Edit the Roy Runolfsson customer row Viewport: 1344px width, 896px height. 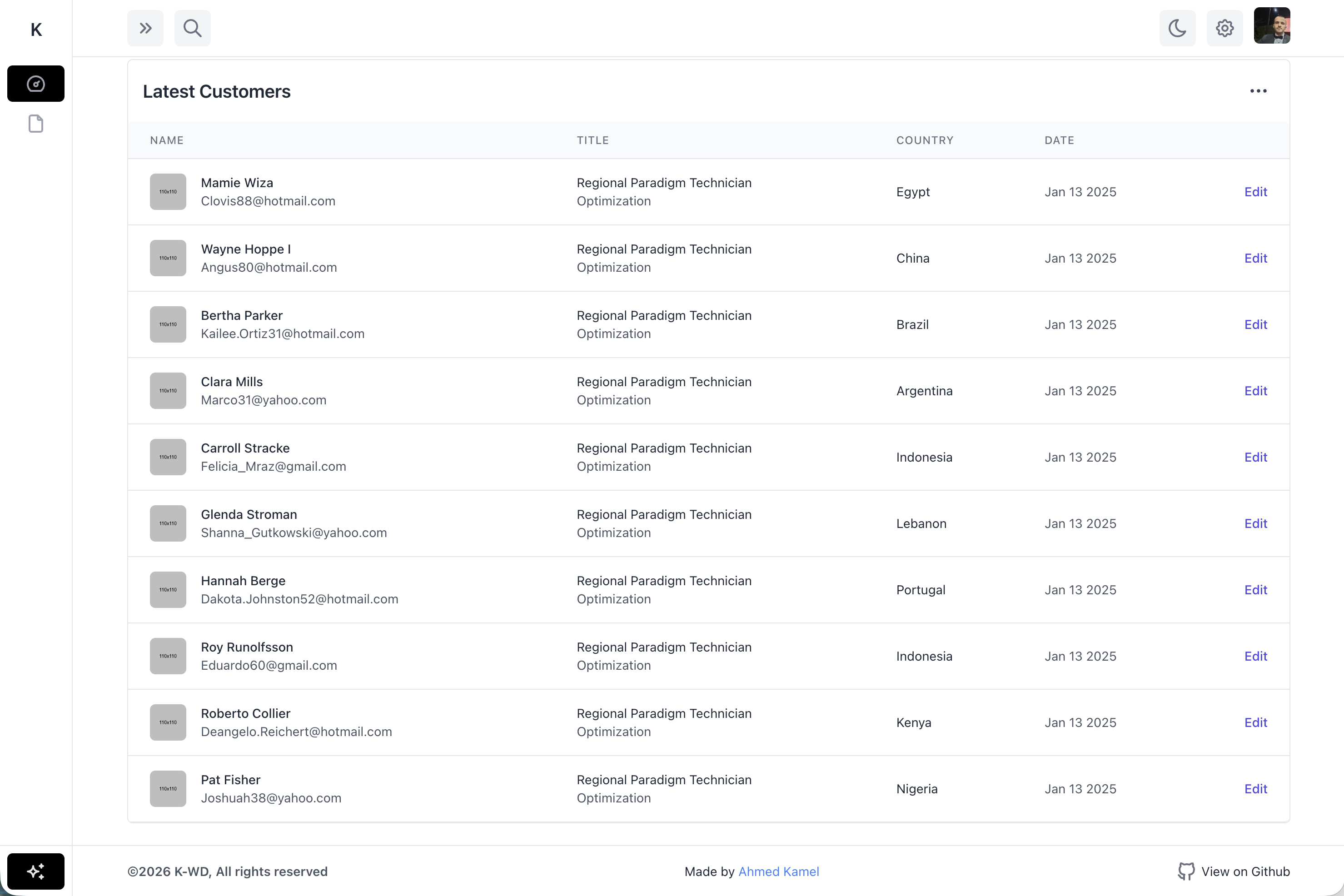tap(1255, 656)
